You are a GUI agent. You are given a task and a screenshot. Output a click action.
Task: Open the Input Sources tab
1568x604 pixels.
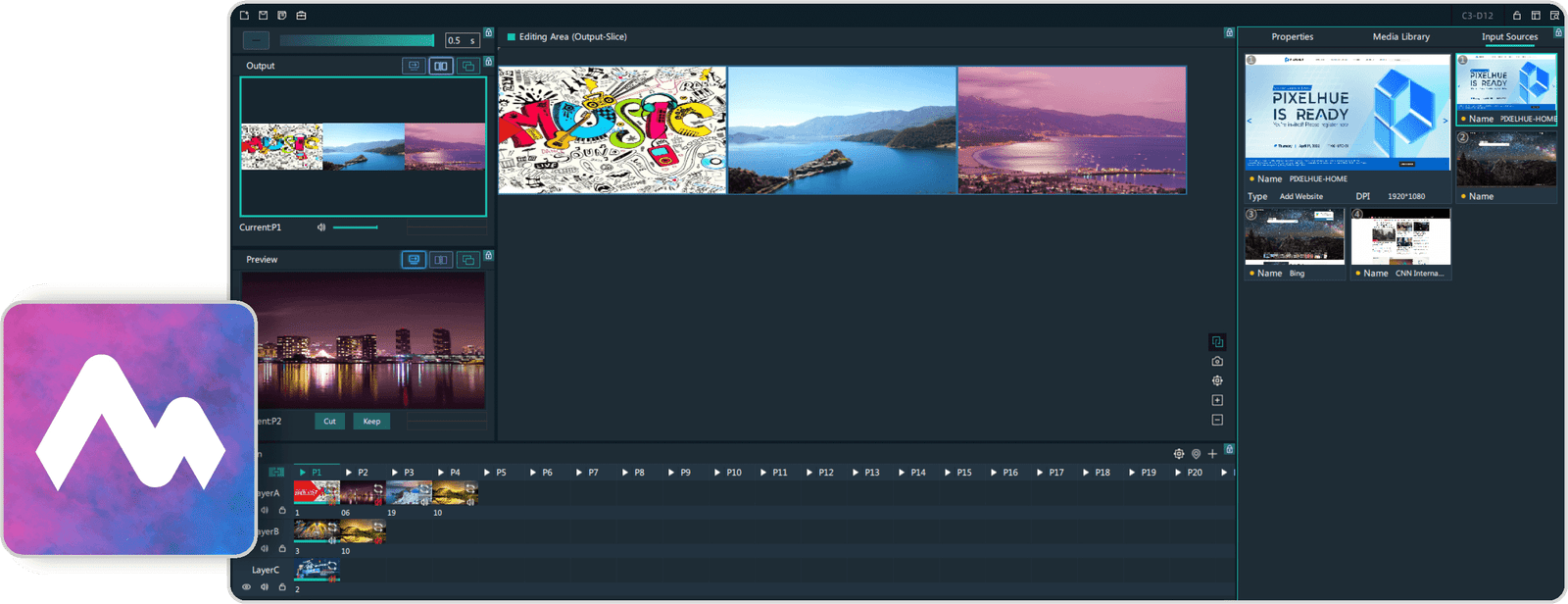1509,36
